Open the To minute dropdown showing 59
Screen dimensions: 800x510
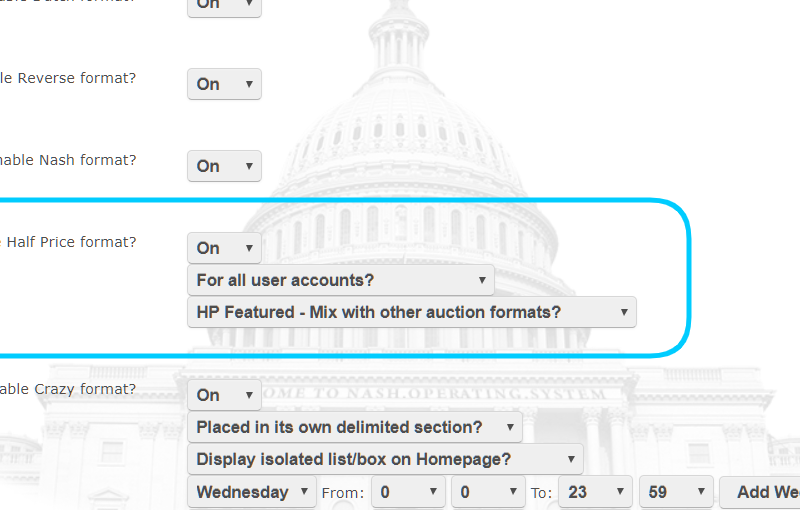[x=676, y=492]
